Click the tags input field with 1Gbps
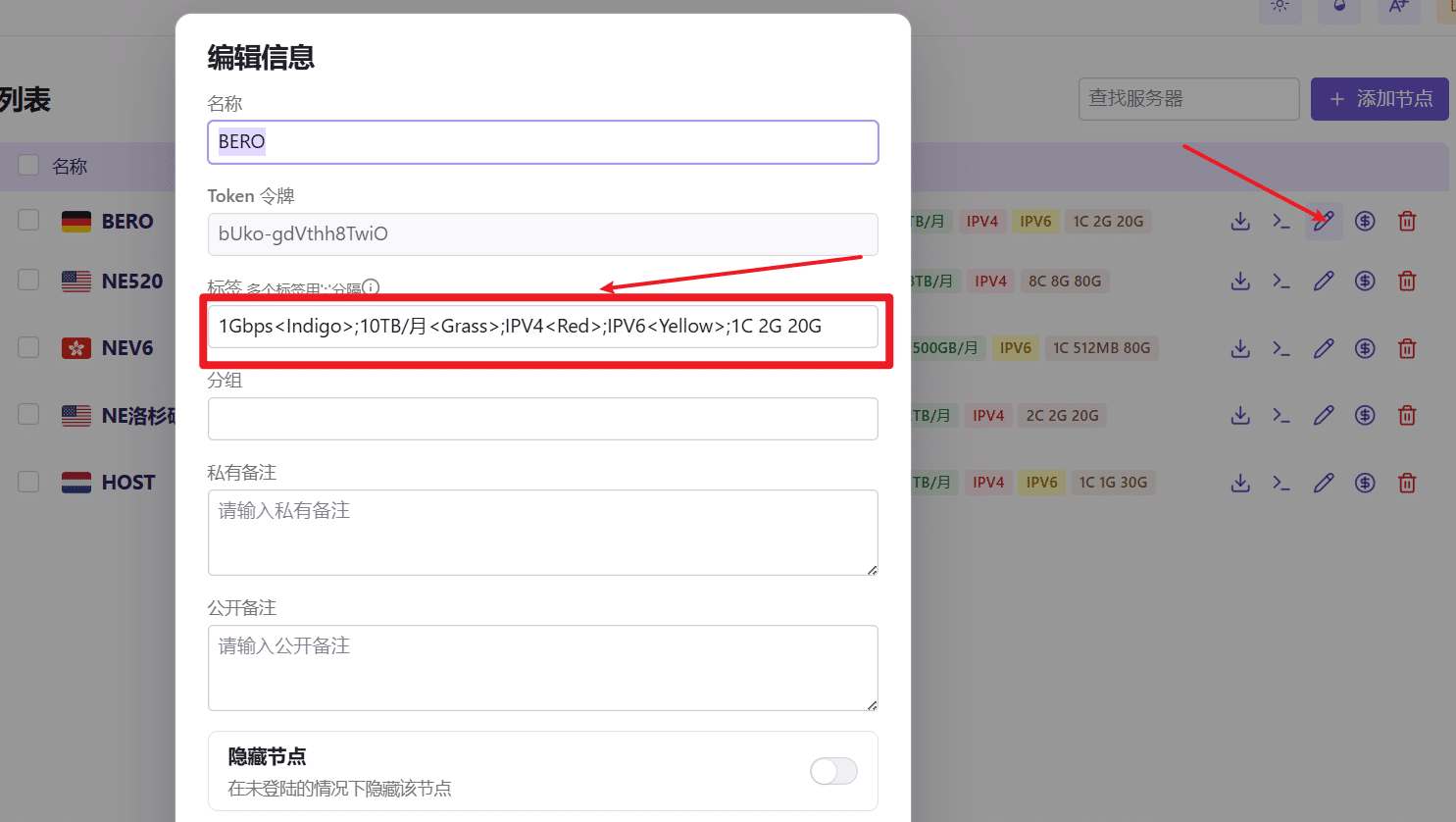Image resolution: width=1456 pixels, height=822 pixels. (542, 327)
